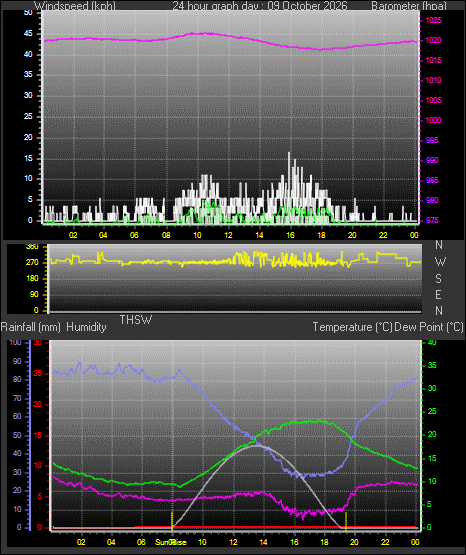This screenshot has width=466, height=555.
Task: Click hour 16 below the windspeed chart
Action: coord(290,235)
